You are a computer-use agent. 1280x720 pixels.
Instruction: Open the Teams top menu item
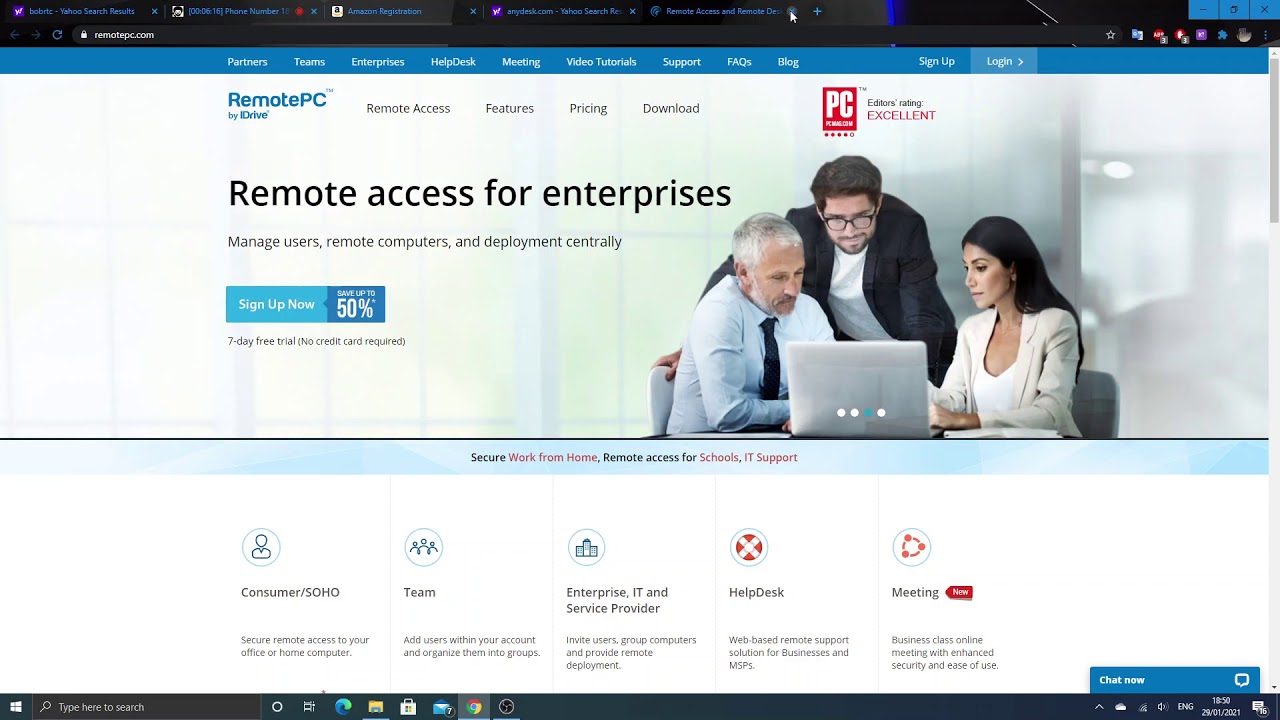(x=309, y=62)
